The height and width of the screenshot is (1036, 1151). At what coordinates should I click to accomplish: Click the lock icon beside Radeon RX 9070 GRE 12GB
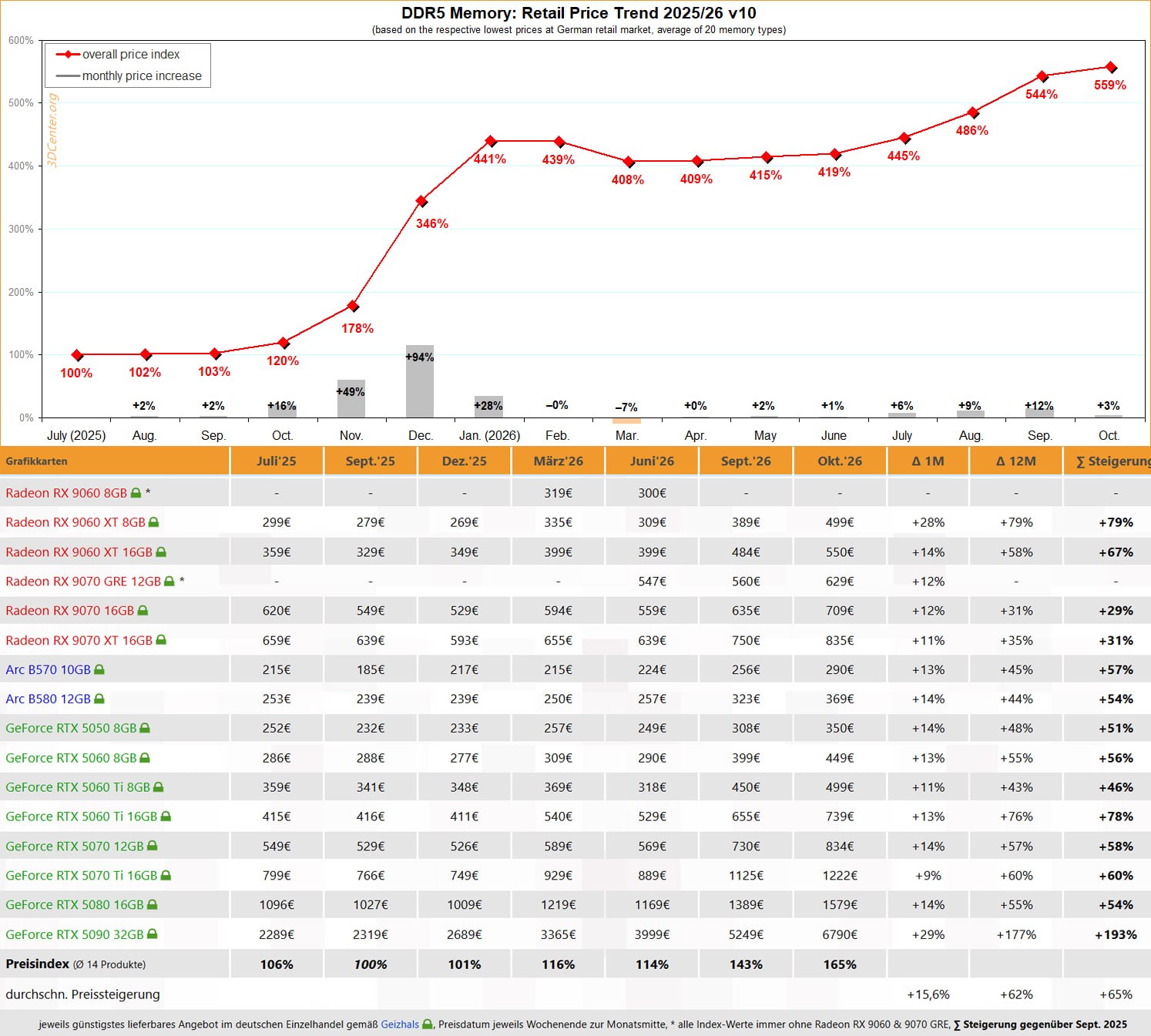click(169, 582)
